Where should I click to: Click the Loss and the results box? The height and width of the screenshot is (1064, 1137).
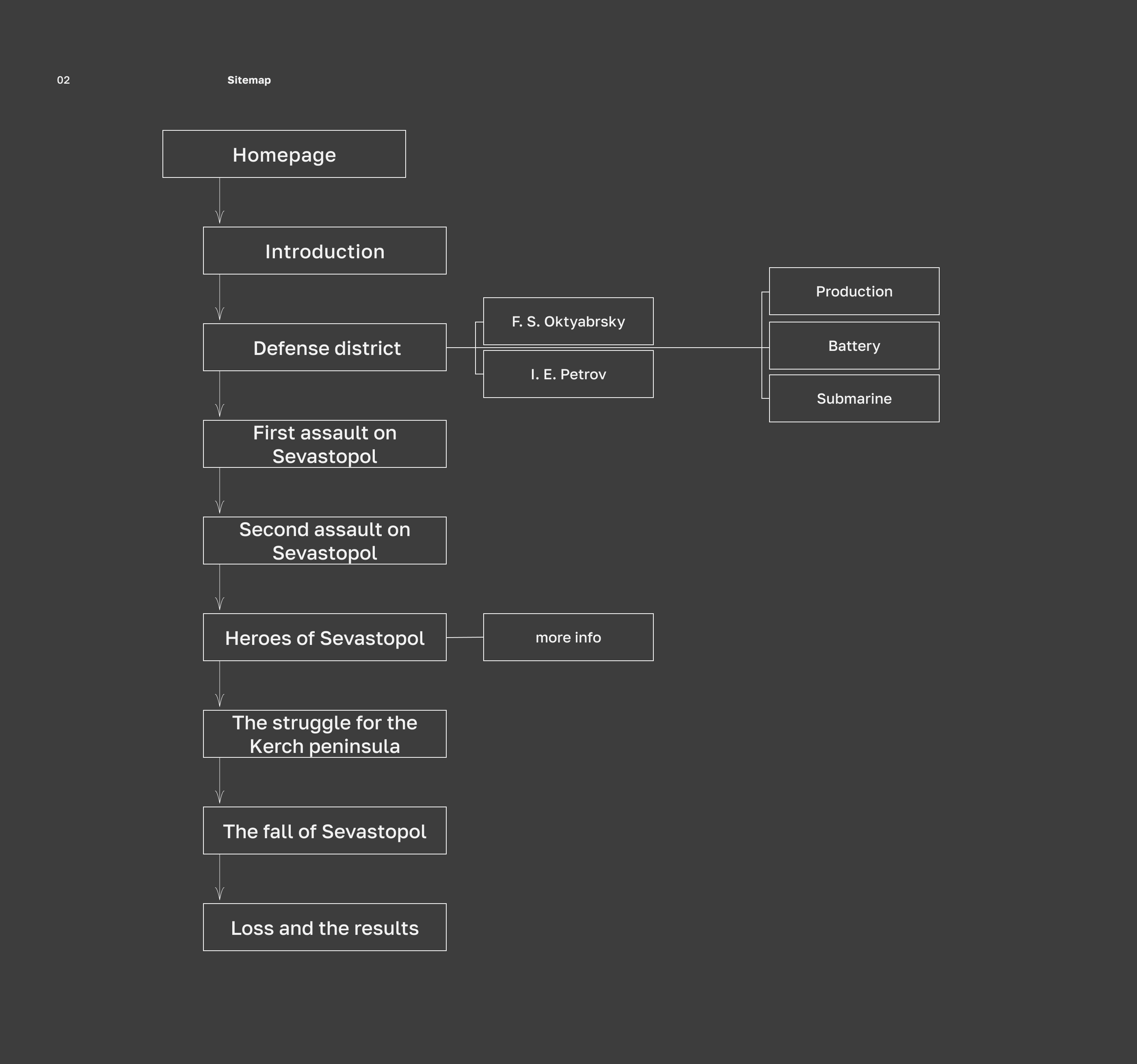(324, 927)
